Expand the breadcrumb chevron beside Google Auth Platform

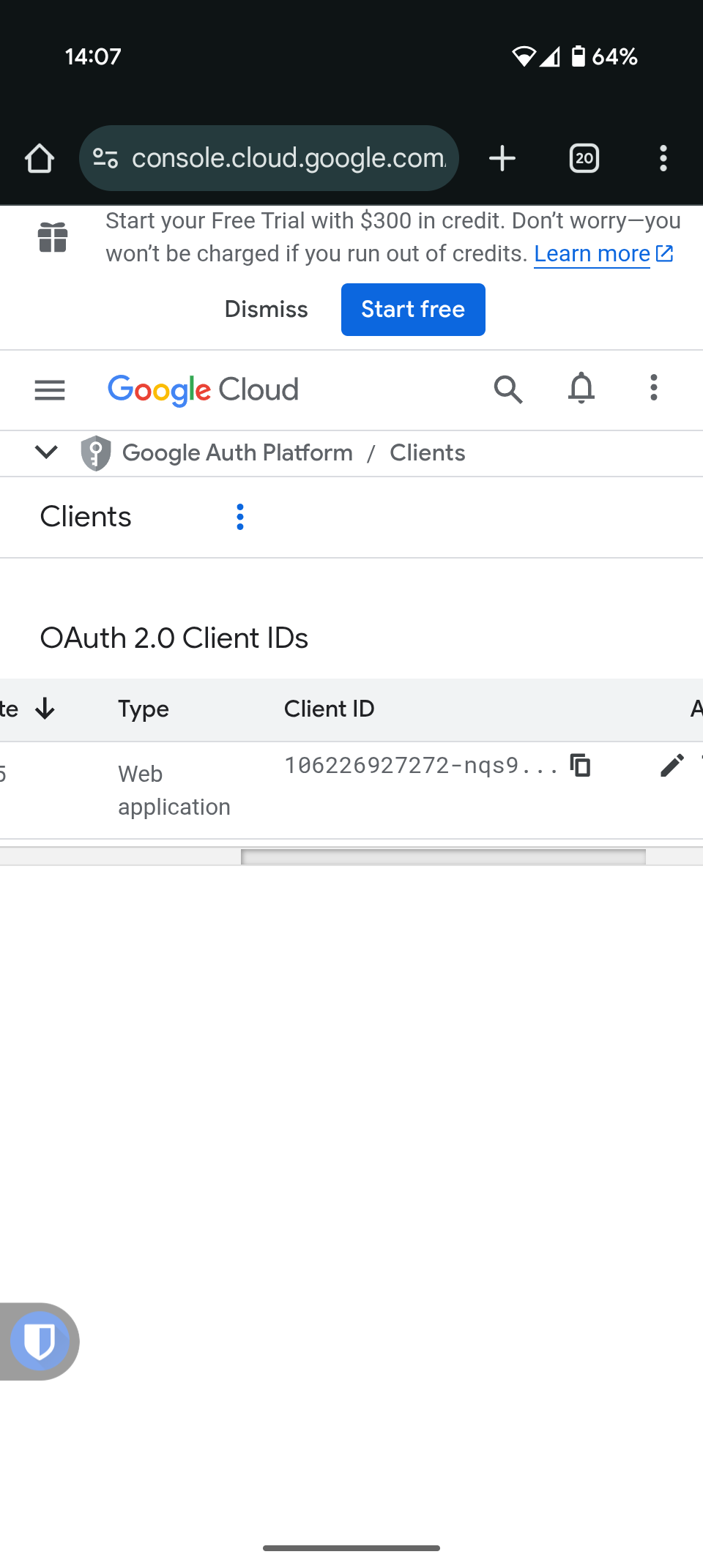(x=46, y=452)
